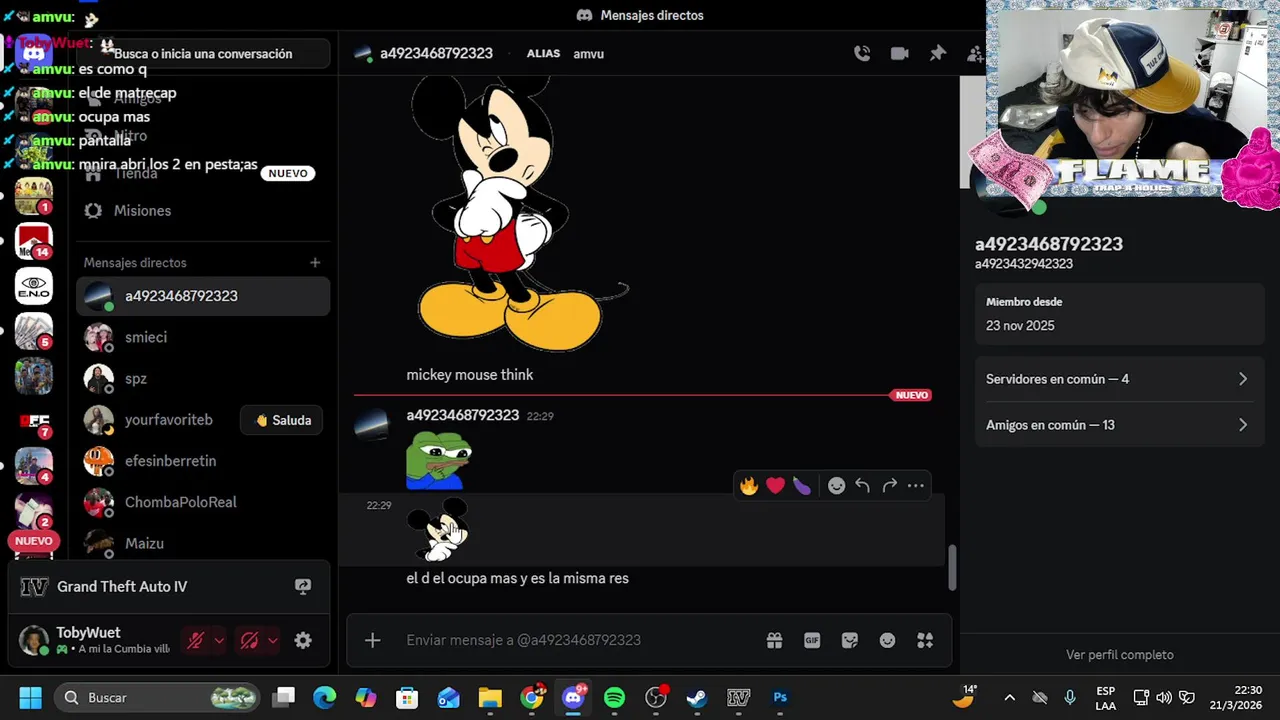Open pinned messages via the pin icon
Viewport: 1280px width, 720px height.
point(937,54)
